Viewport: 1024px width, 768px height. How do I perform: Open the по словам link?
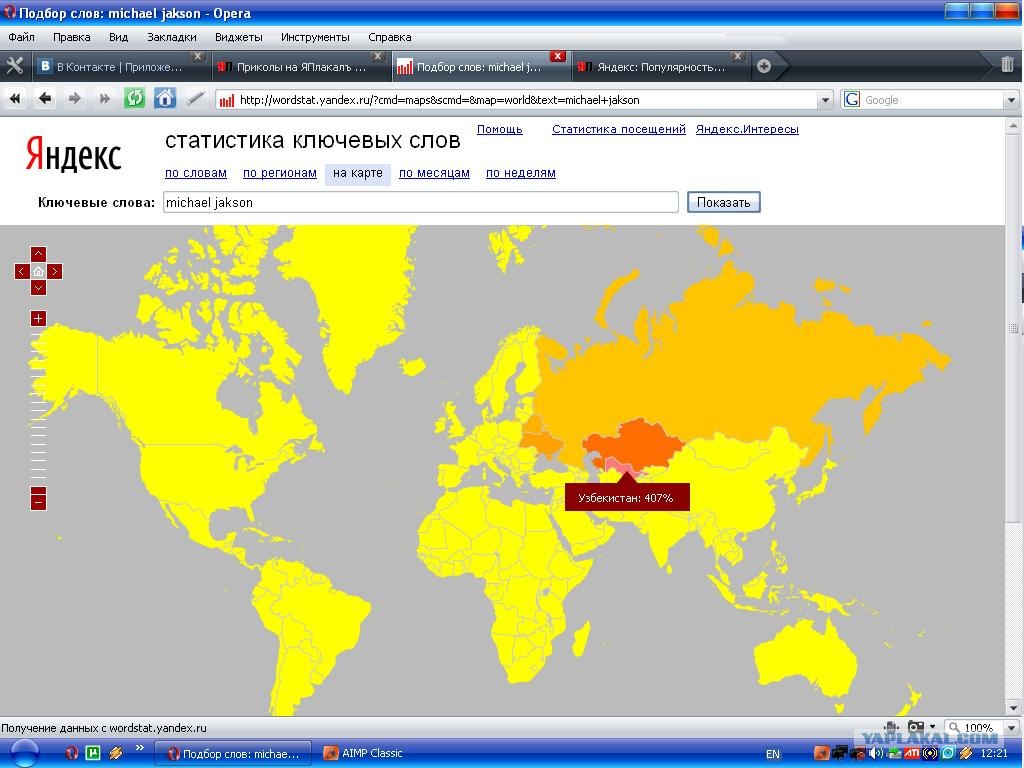196,173
